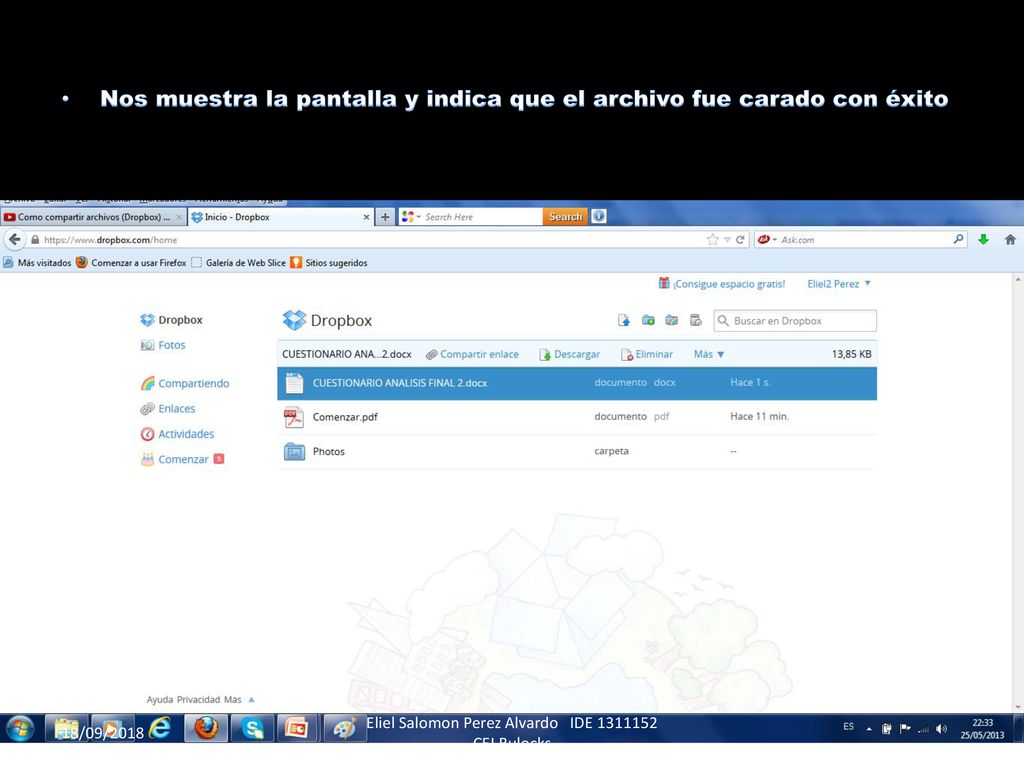Click the volume speaker icon in system tray
Screen dimensions: 1024x768
[941, 728]
